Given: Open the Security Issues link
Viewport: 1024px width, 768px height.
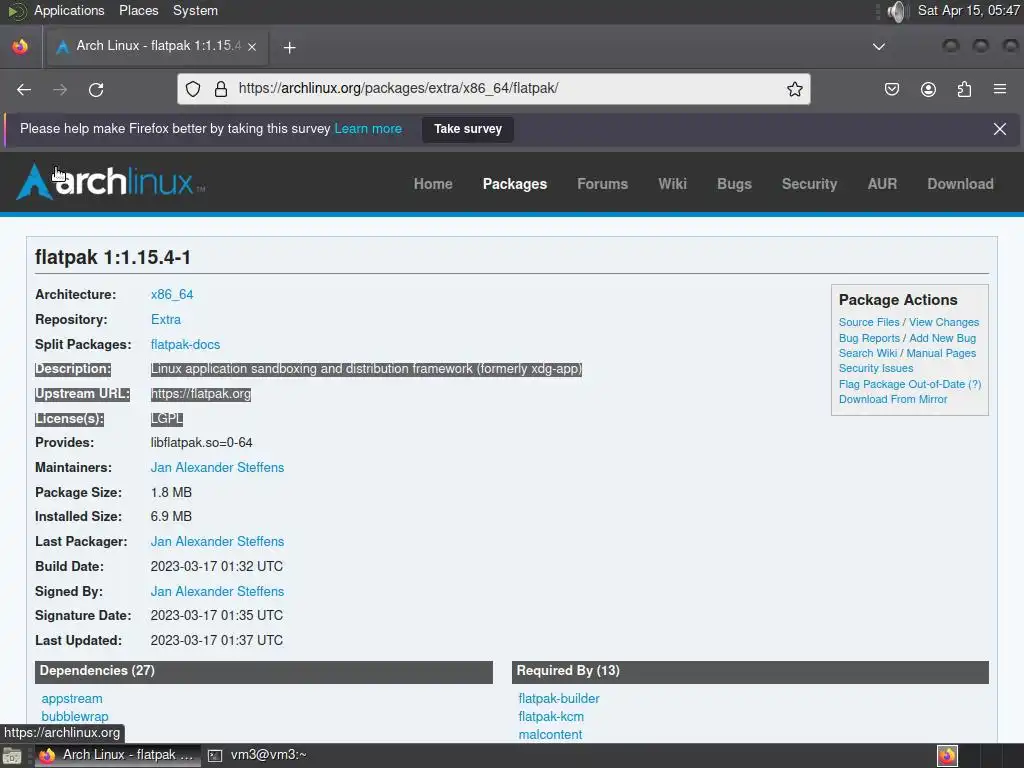Looking at the screenshot, I should (x=876, y=368).
